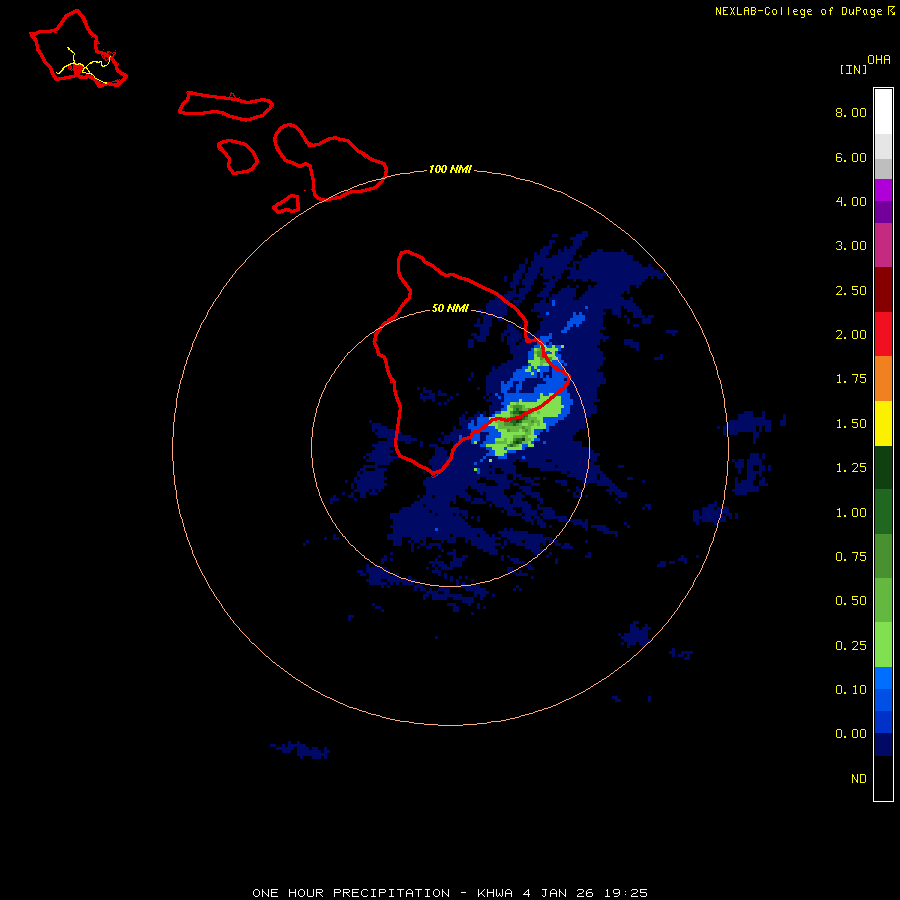Select the bright magenta swatch above 4.00
Image resolution: width=900 pixels, height=900 pixels.
pos(883,190)
